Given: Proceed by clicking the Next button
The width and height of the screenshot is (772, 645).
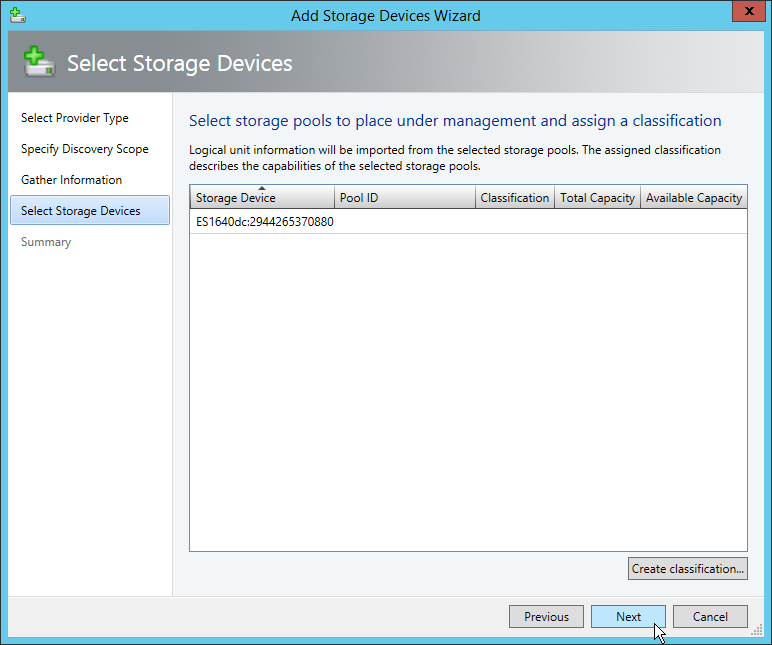Looking at the screenshot, I should point(628,617).
